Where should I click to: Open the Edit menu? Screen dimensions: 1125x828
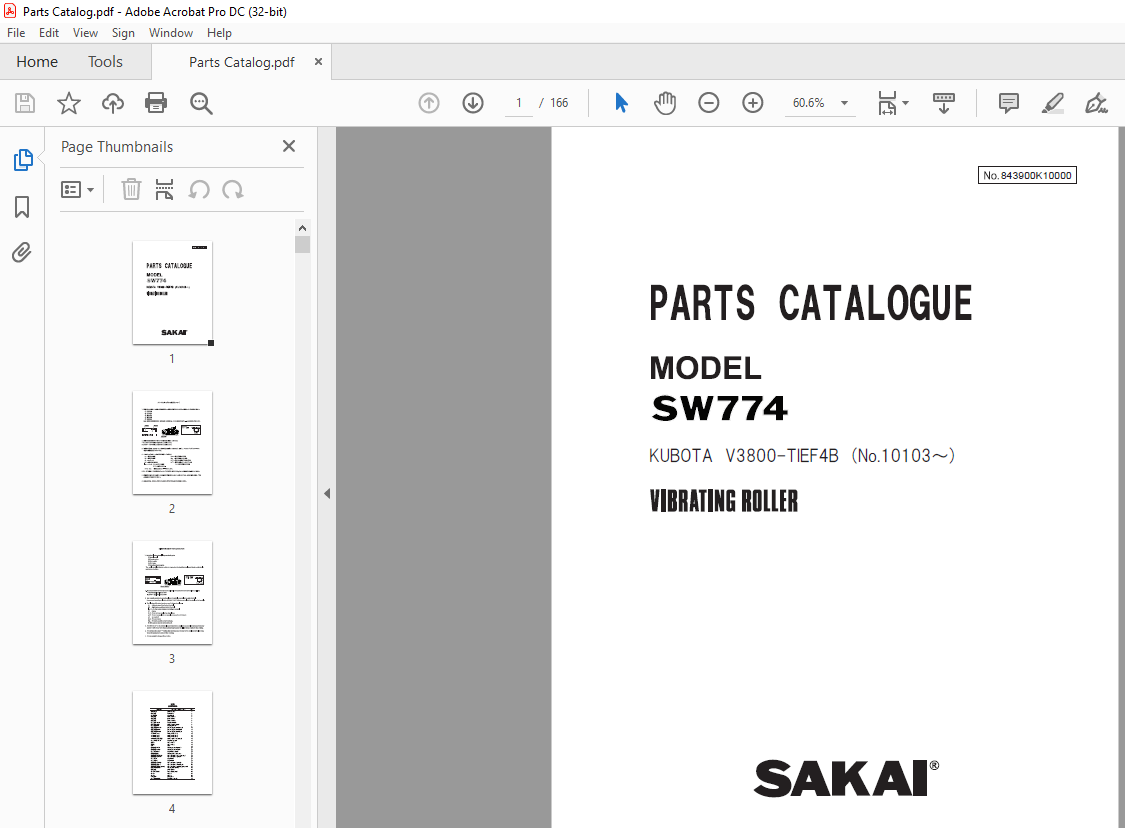tap(49, 33)
